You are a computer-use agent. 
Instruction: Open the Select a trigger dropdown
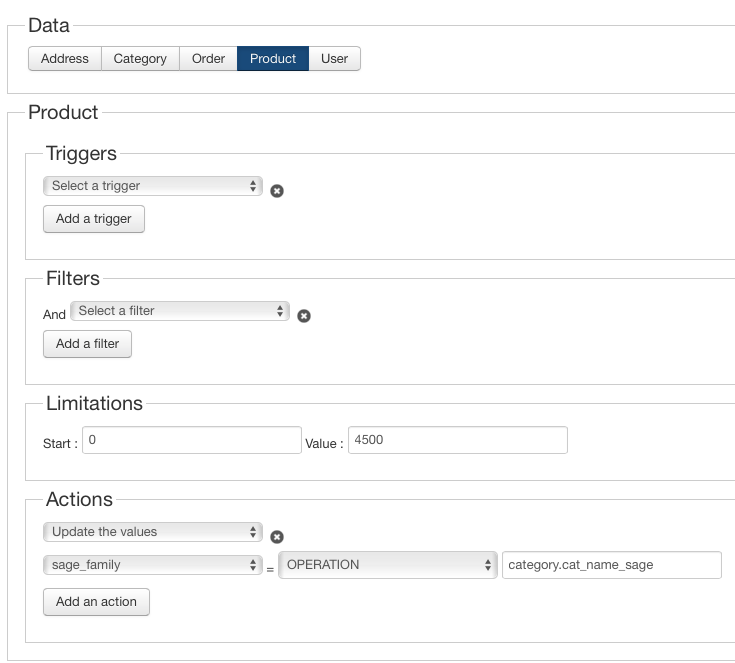(153, 186)
